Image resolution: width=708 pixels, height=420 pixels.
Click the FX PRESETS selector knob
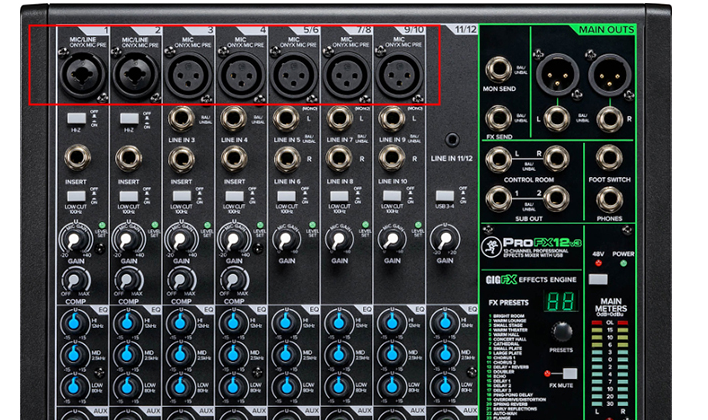564,332
